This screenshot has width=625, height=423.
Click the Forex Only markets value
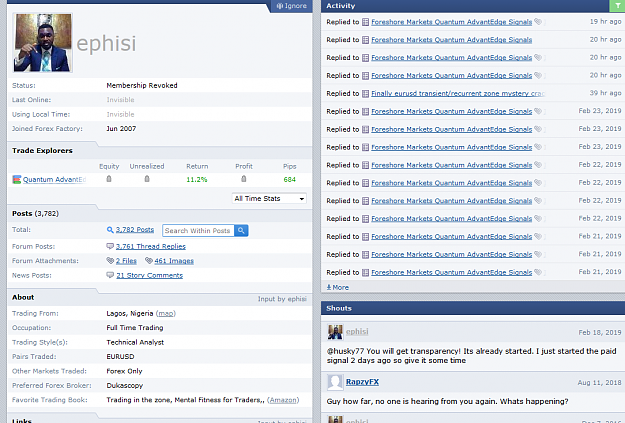coord(124,371)
